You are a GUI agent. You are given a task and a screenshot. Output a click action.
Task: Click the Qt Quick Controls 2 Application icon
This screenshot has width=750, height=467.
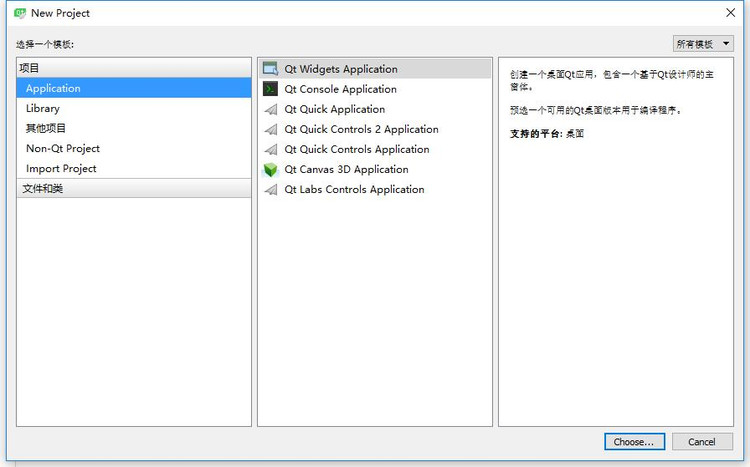pyautogui.click(x=271, y=129)
